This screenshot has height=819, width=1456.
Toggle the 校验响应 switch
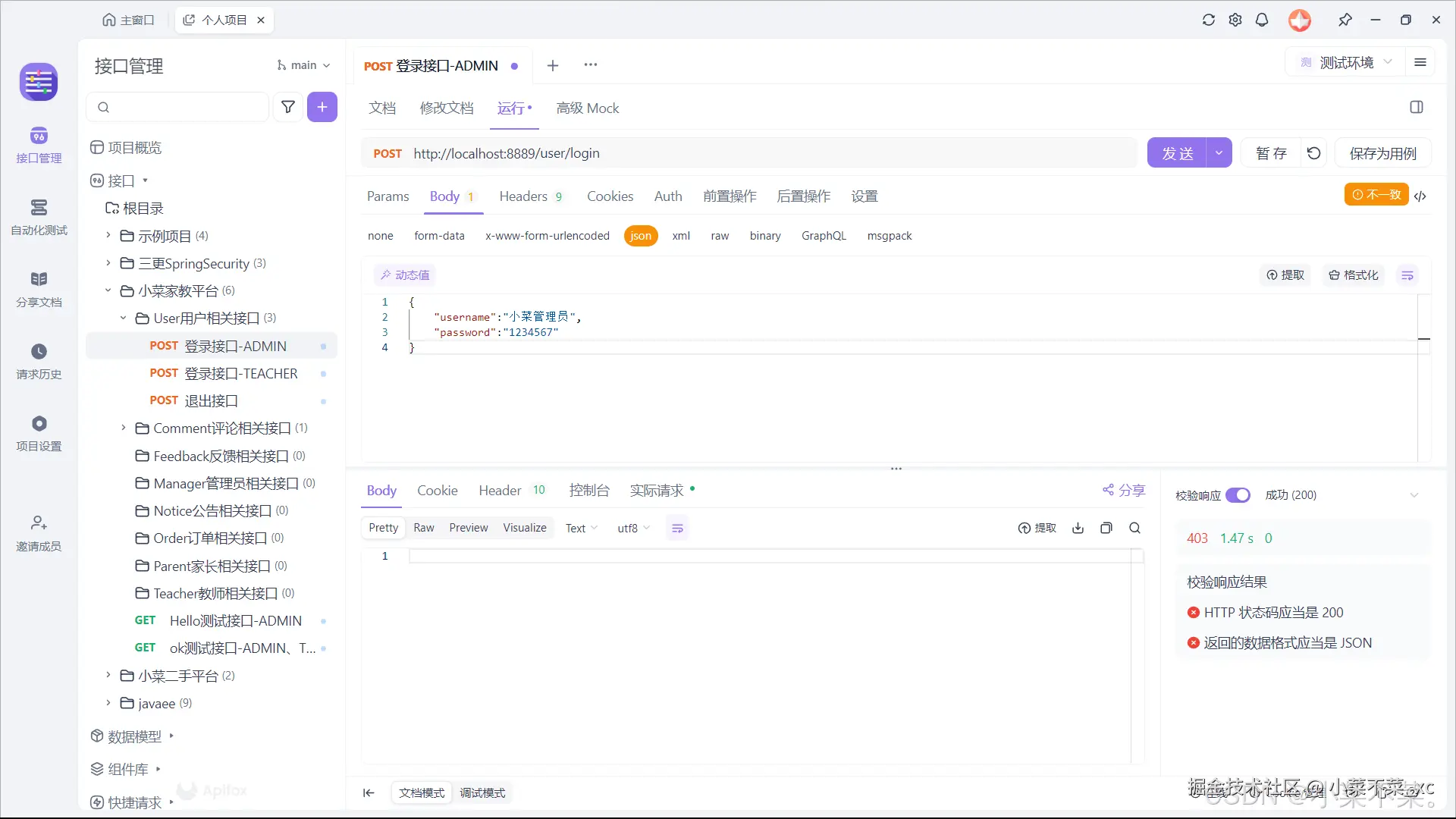[1238, 495]
